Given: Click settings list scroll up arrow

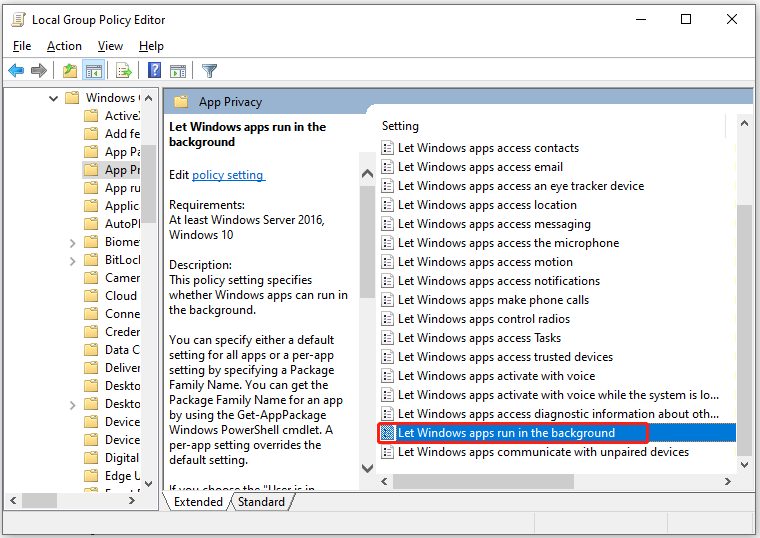Looking at the screenshot, I should (x=744, y=124).
